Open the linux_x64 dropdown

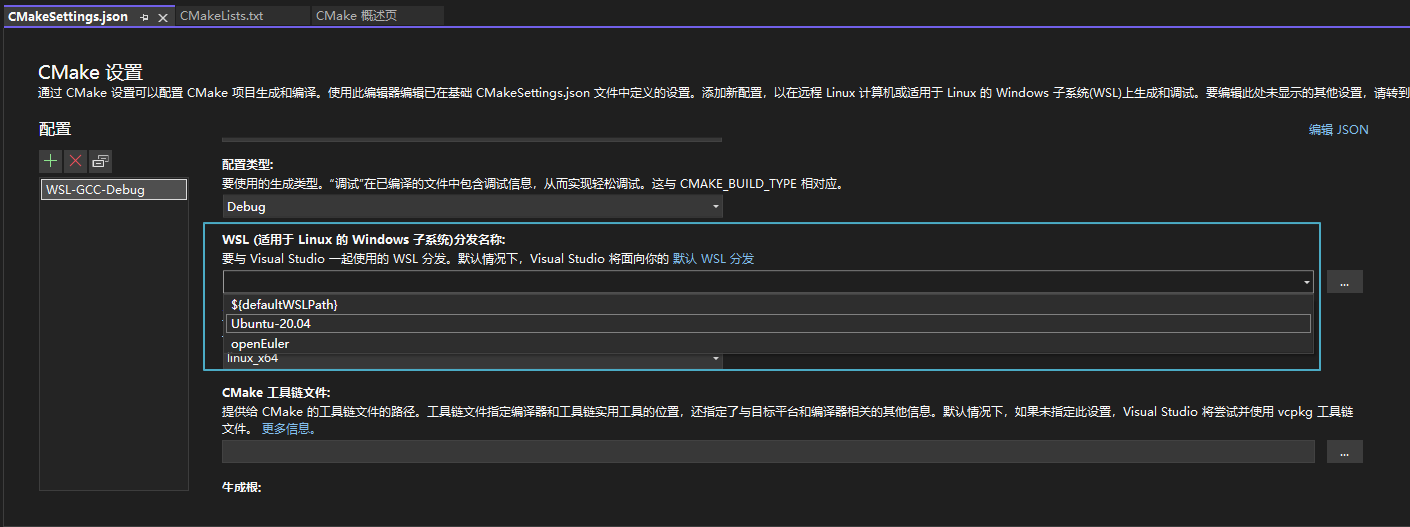(472, 358)
